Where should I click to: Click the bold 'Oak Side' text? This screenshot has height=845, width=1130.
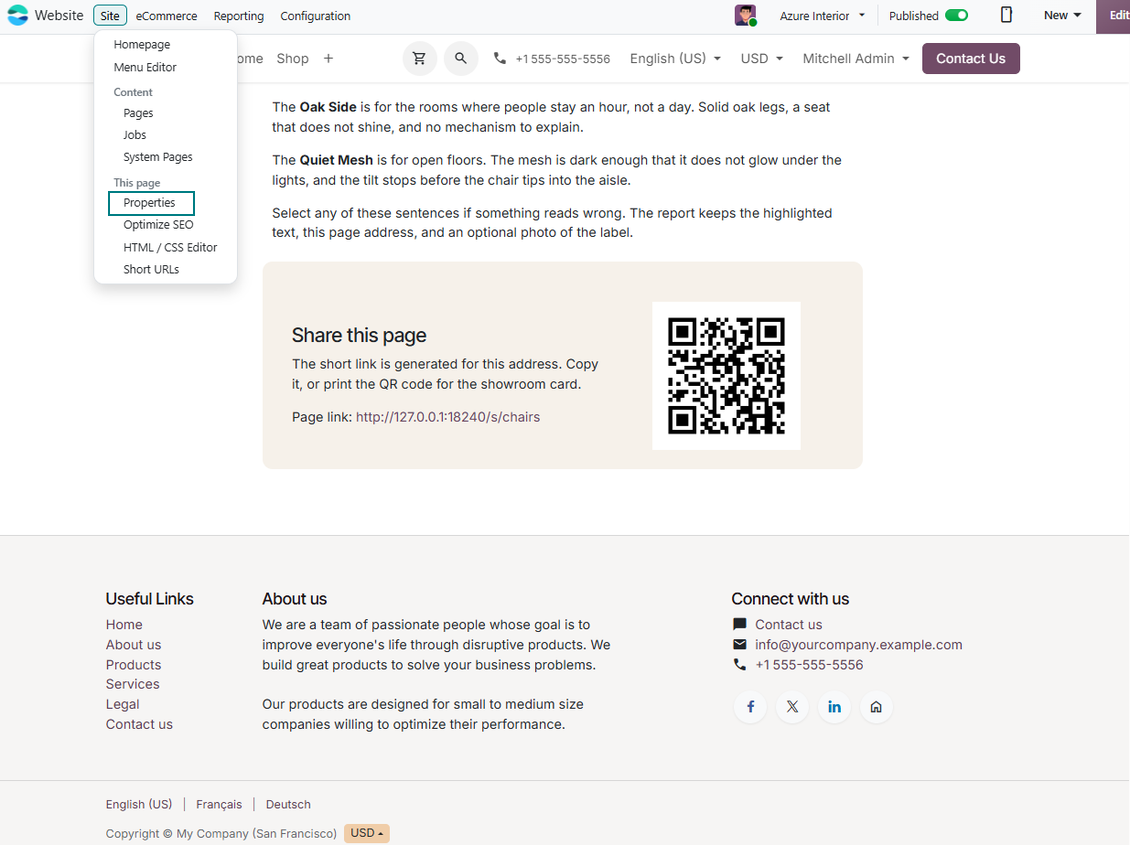click(328, 107)
